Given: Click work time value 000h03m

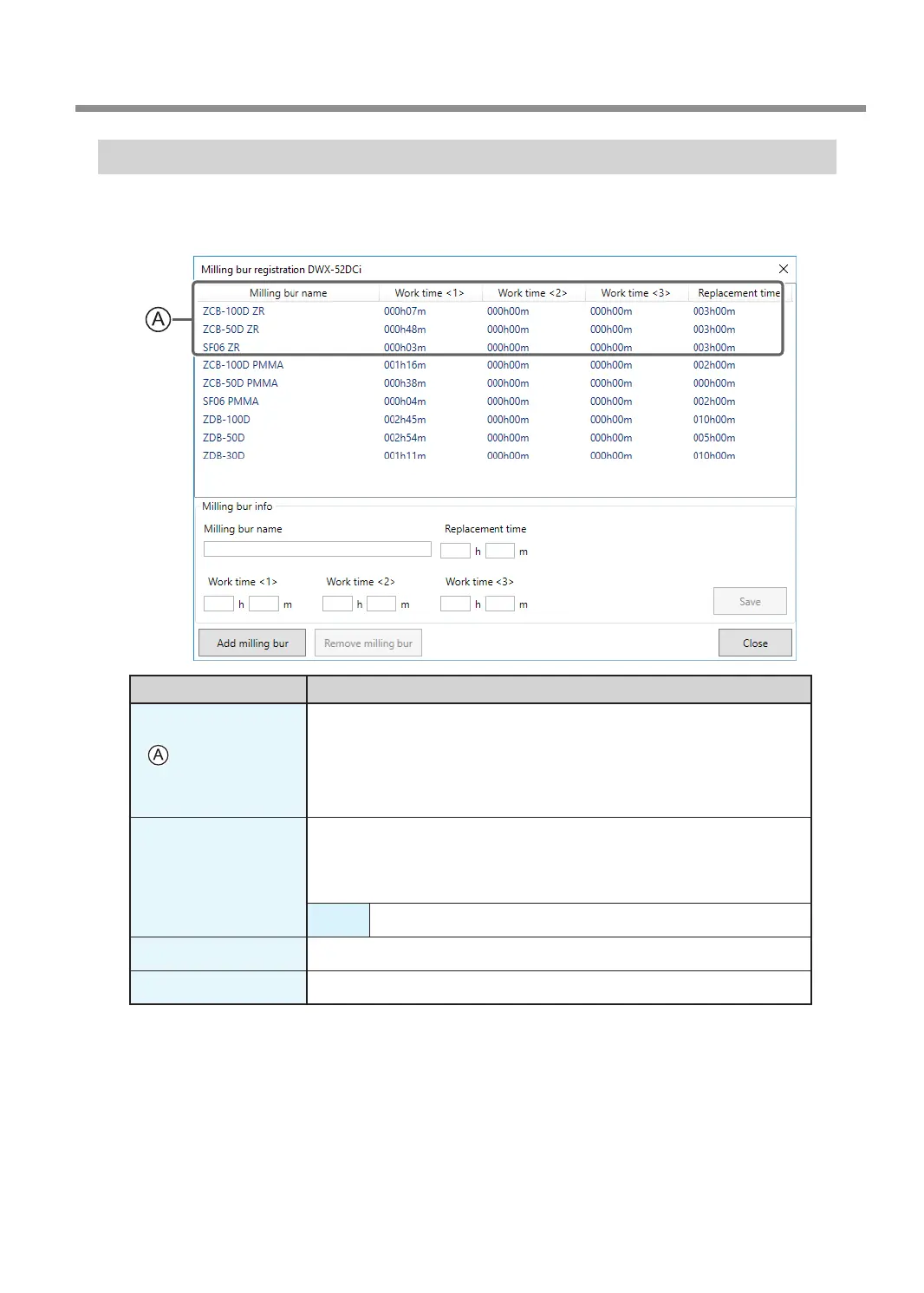Looking at the screenshot, I should pos(405,348).
